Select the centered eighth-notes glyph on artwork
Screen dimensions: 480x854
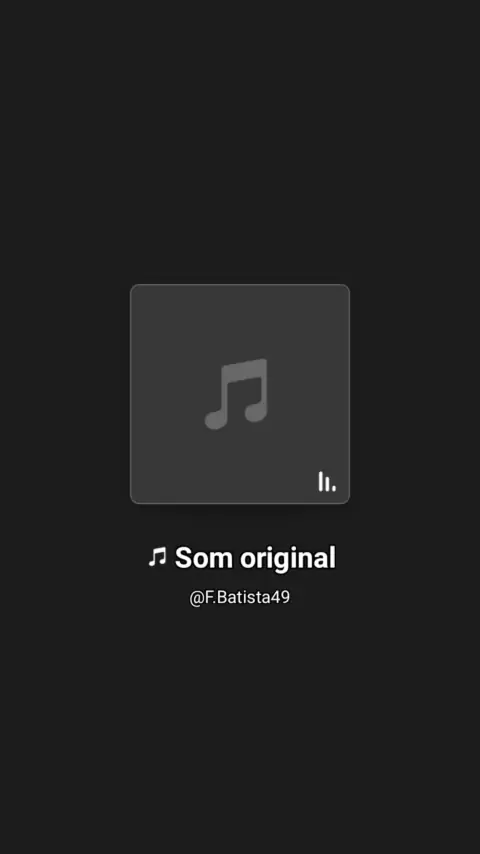tap(236, 394)
